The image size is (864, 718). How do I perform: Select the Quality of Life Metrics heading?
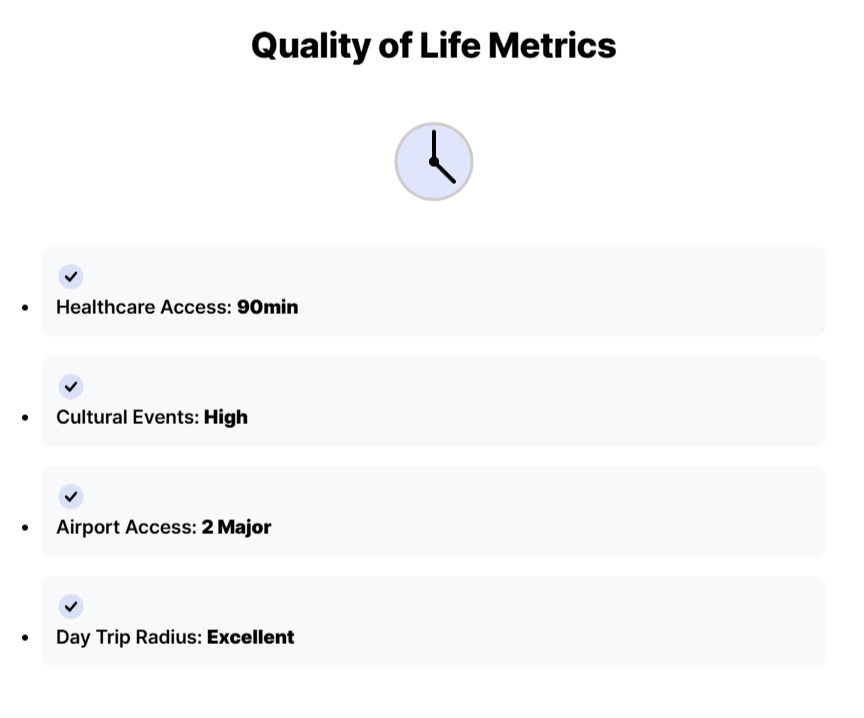coord(433,46)
